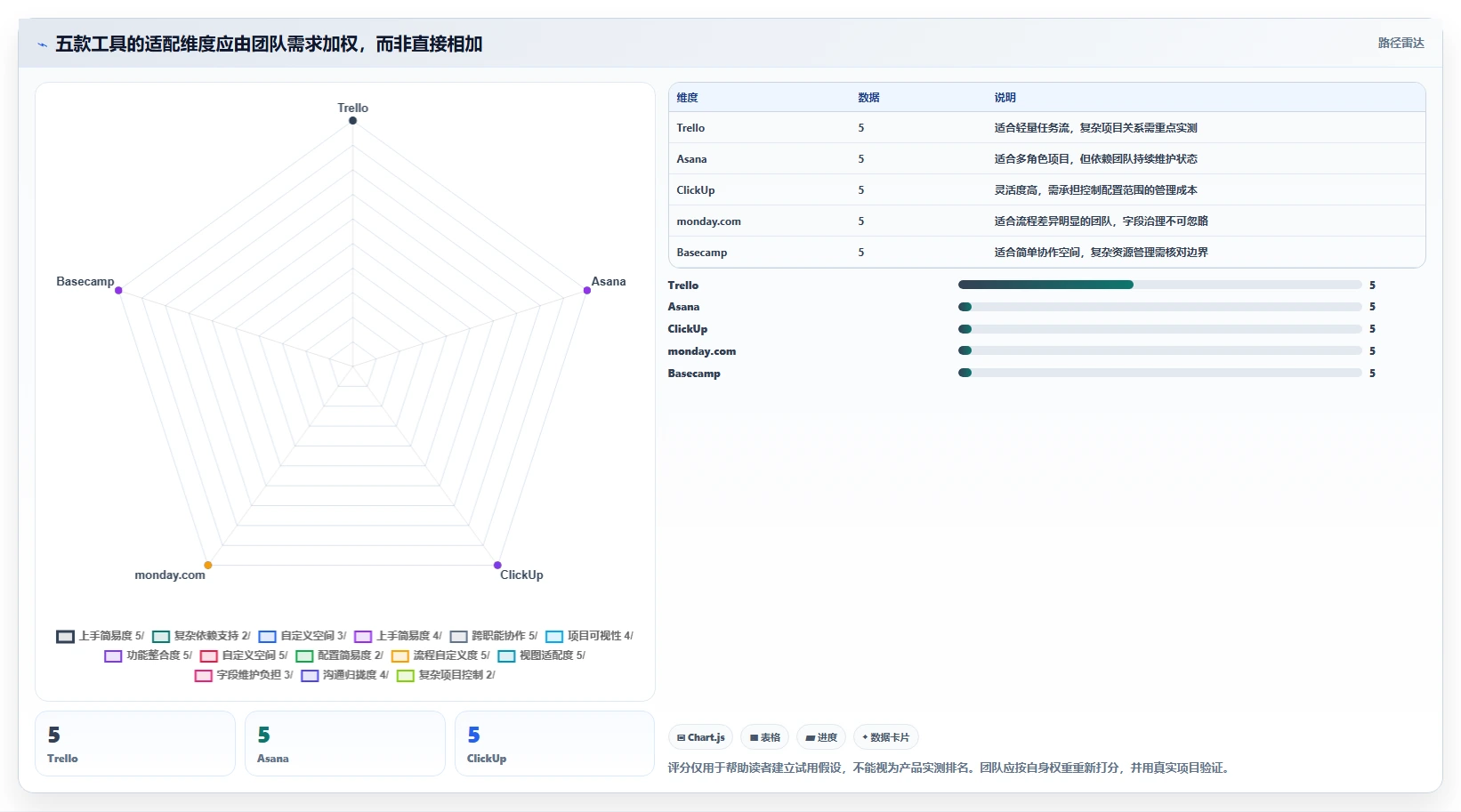Select the Trello data point on the radar
The width and height of the screenshot is (1461, 812).
tap(353, 121)
